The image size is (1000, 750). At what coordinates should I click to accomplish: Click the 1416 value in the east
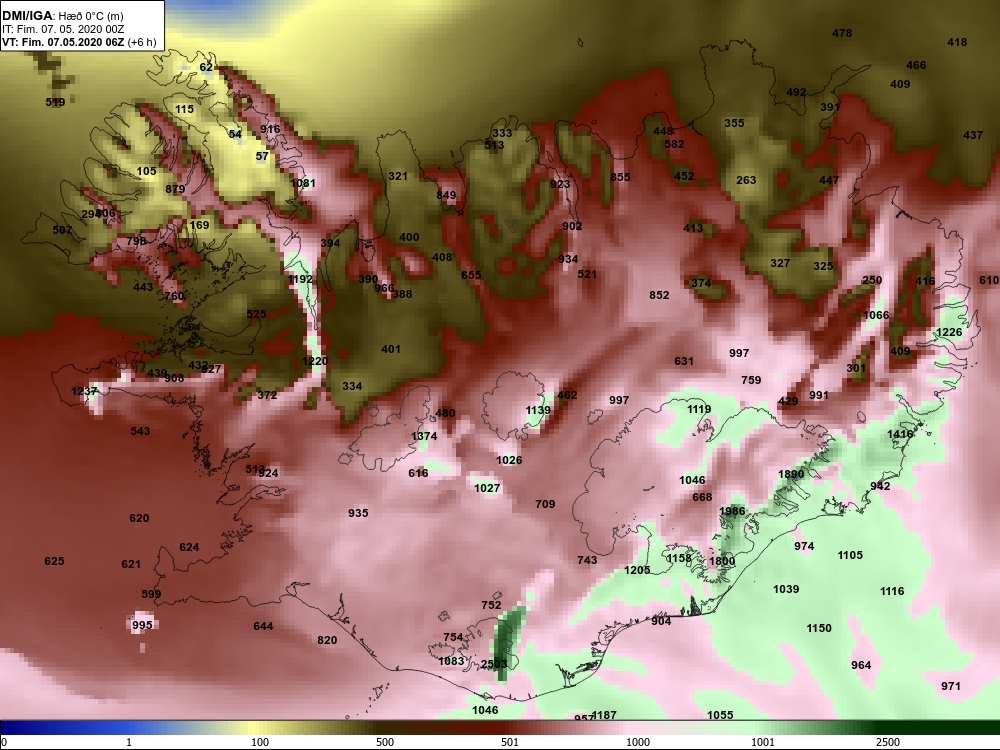tap(900, 434)
